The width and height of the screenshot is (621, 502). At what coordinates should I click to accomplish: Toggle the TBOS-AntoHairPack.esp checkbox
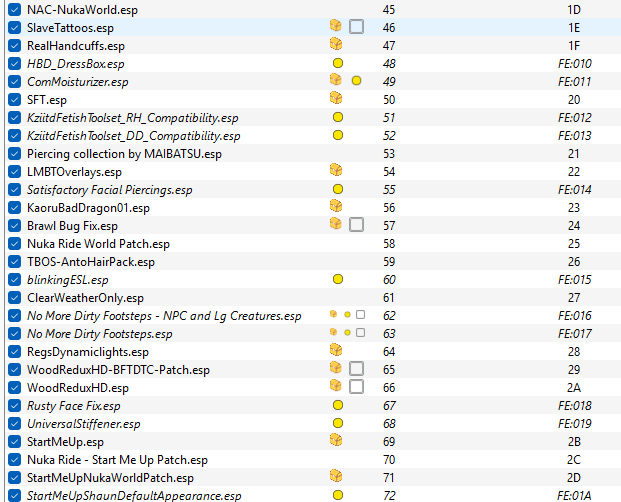pos(15,262)
